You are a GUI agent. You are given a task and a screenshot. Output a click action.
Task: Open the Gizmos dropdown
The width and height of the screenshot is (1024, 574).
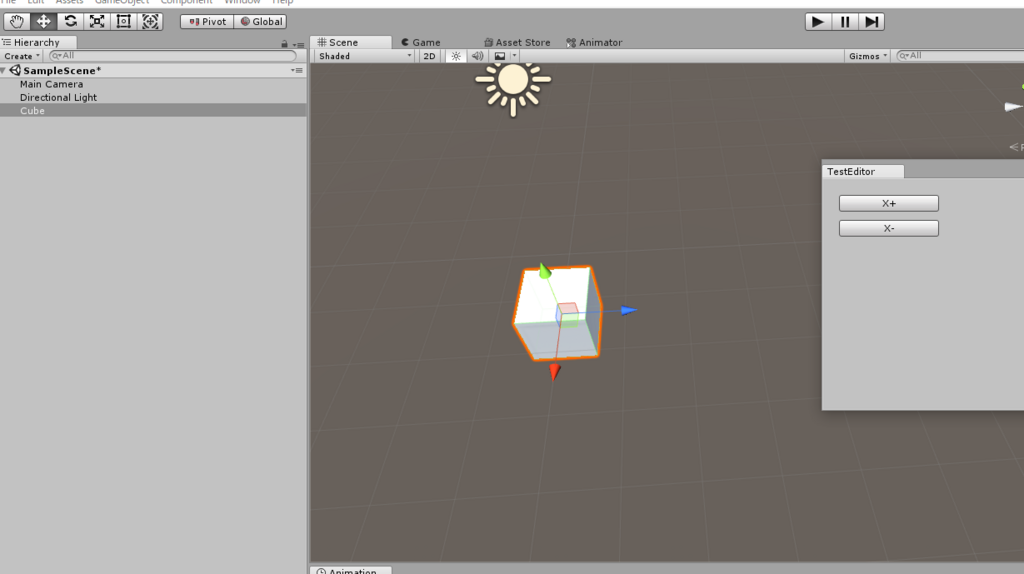[867, 56]
